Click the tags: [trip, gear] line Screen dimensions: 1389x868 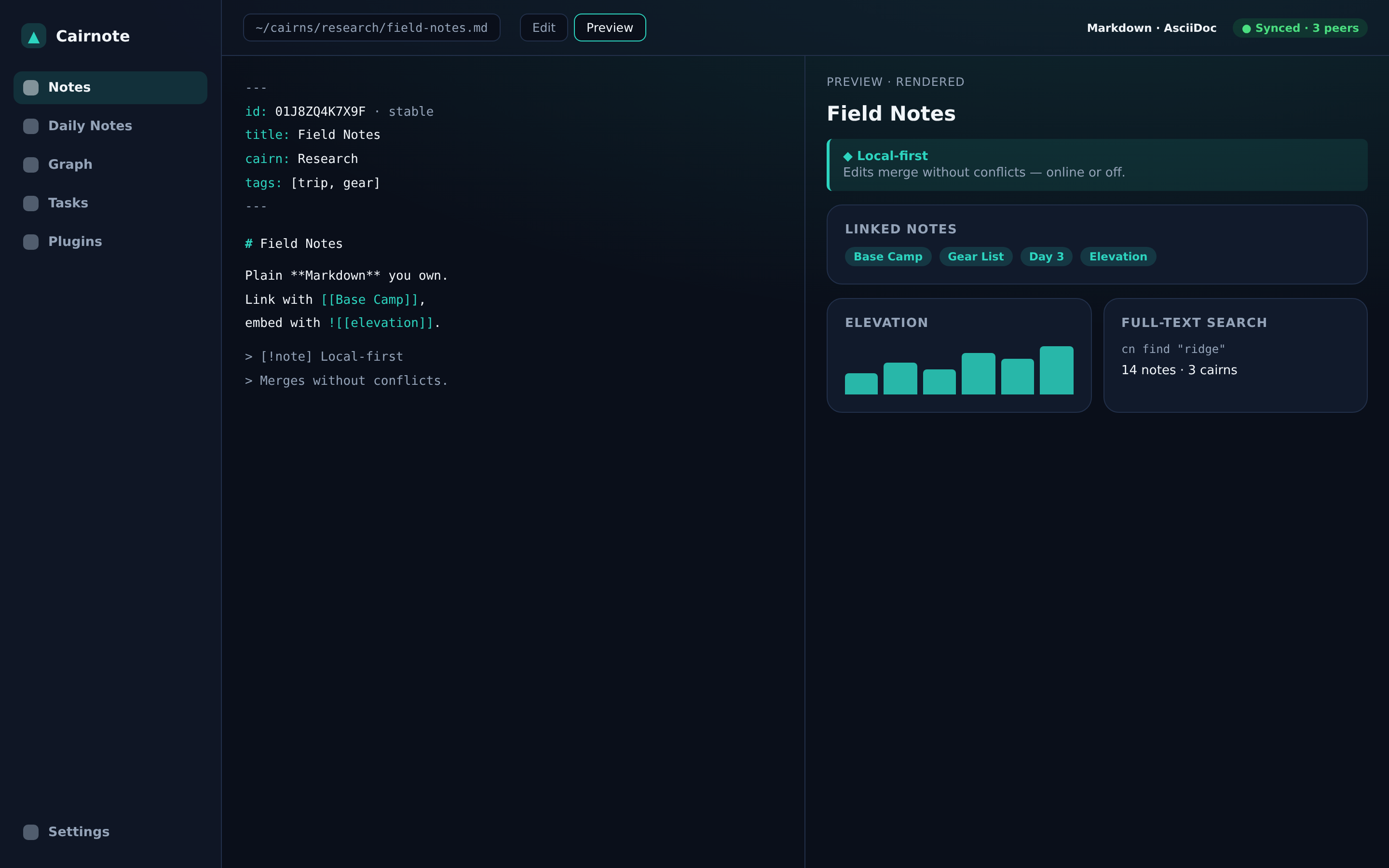tap(313, 183)
